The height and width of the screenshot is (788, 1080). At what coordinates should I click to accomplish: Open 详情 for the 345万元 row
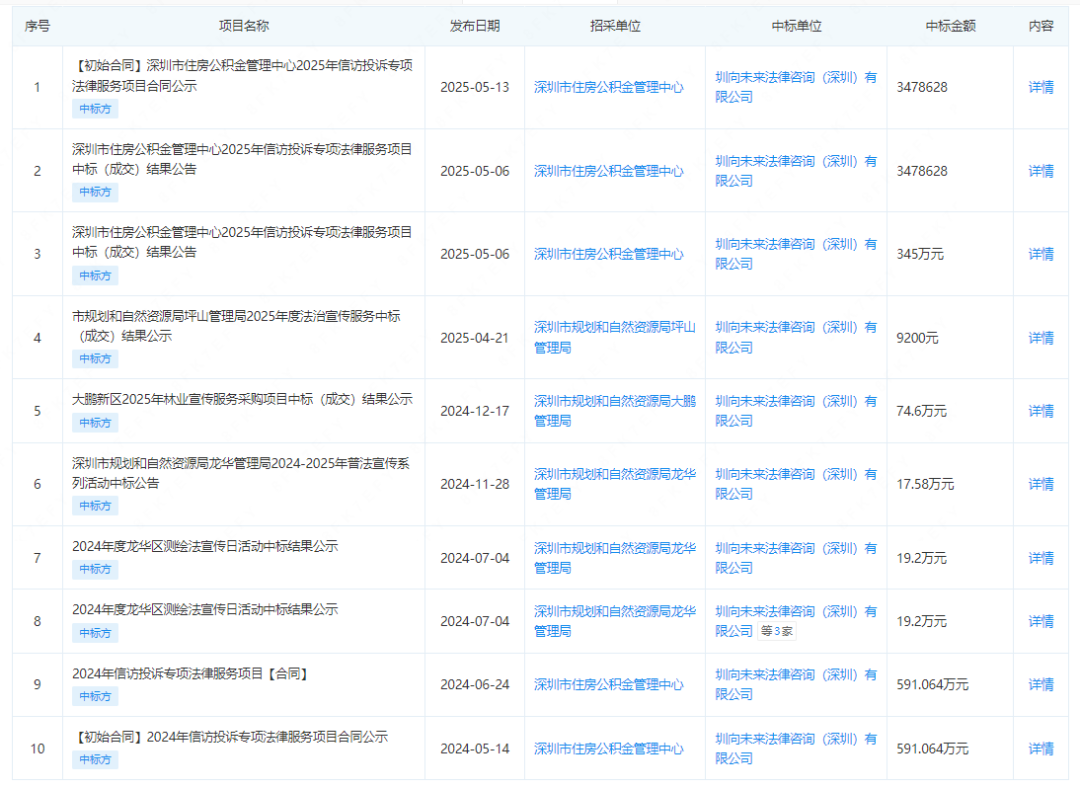[x=1040, y=254]
